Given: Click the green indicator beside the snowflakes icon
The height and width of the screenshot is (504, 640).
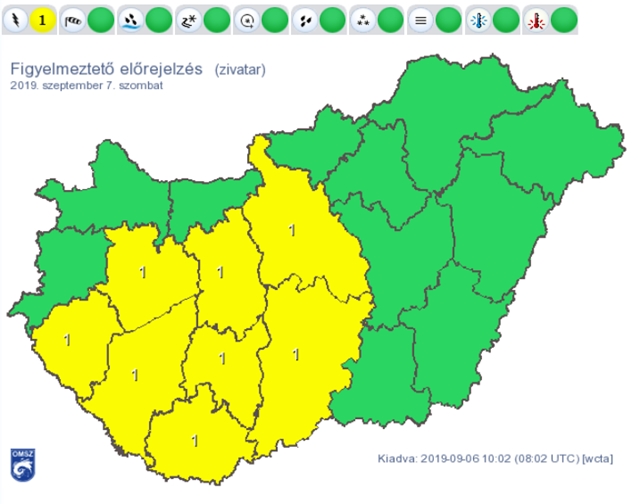Looking at the screenshot, I should point(391,20).
